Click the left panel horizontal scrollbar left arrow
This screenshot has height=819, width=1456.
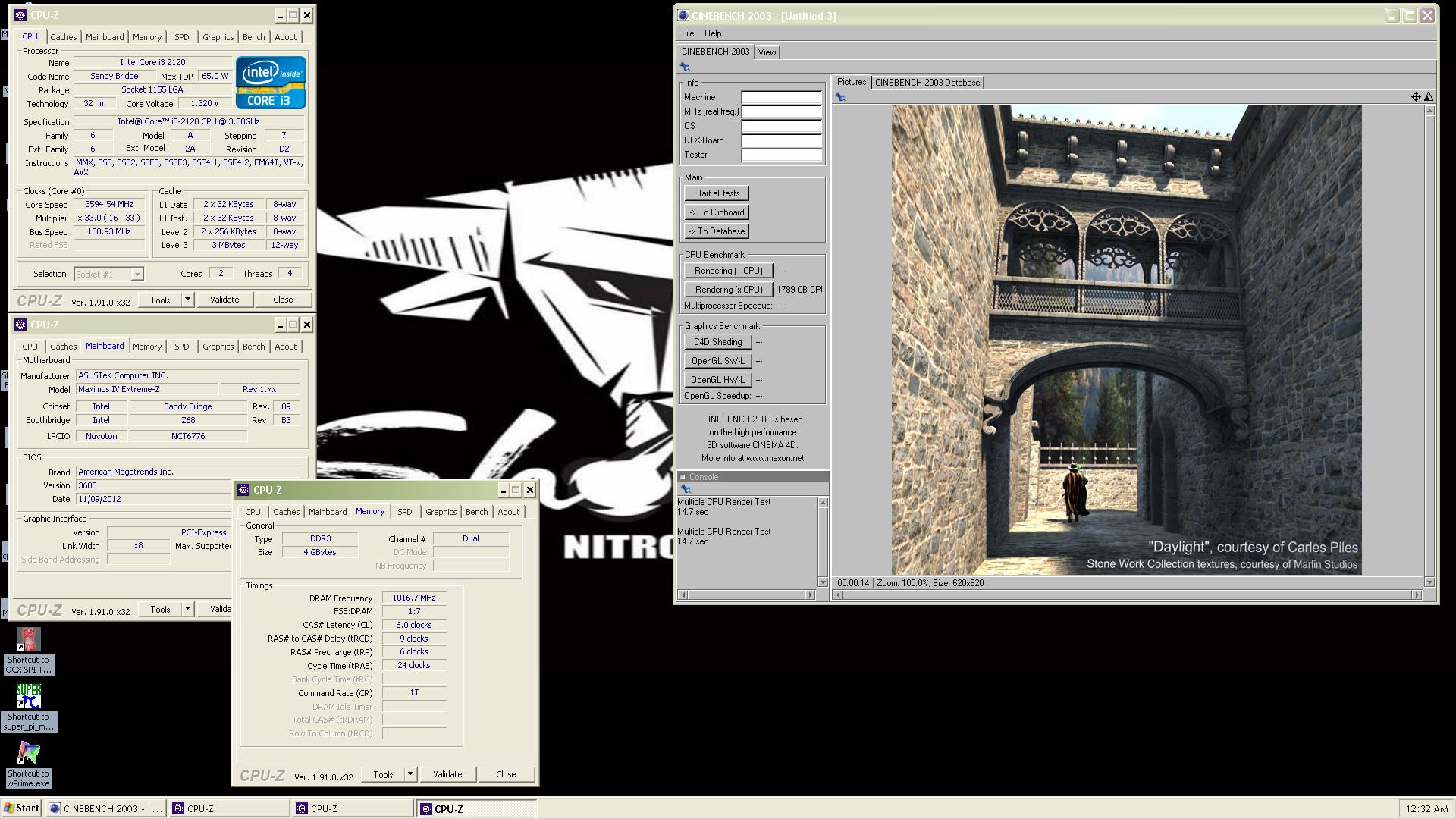tap(683, 595)
